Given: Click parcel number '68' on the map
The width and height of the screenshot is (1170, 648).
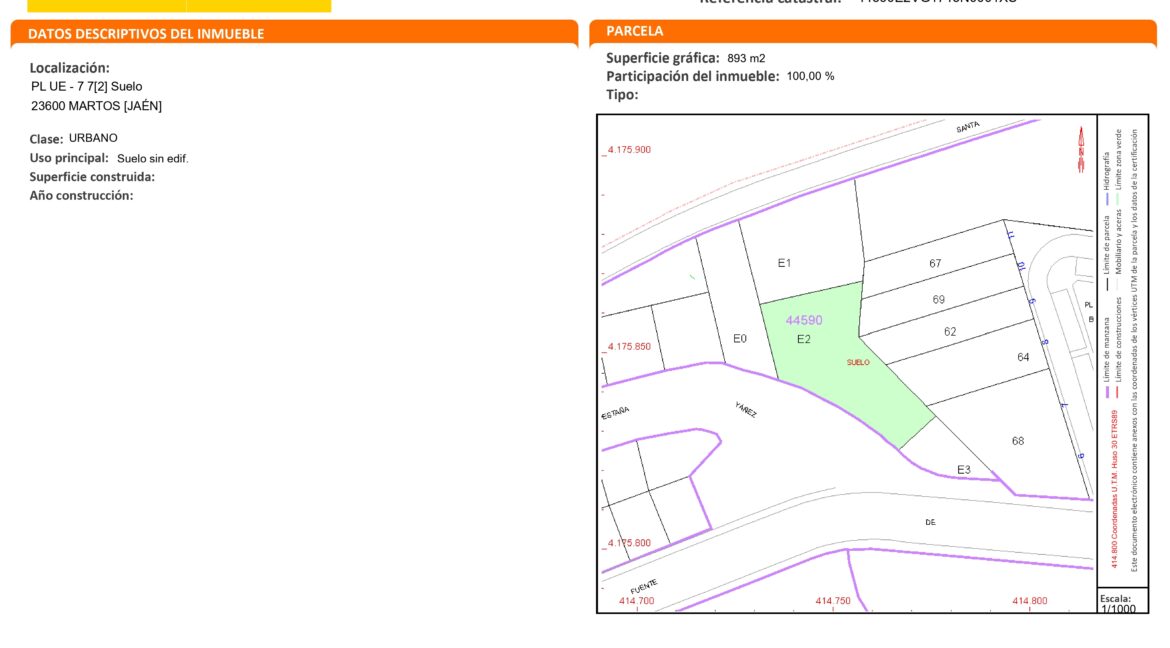Looking at the screenshot, I should point(1018,441).
